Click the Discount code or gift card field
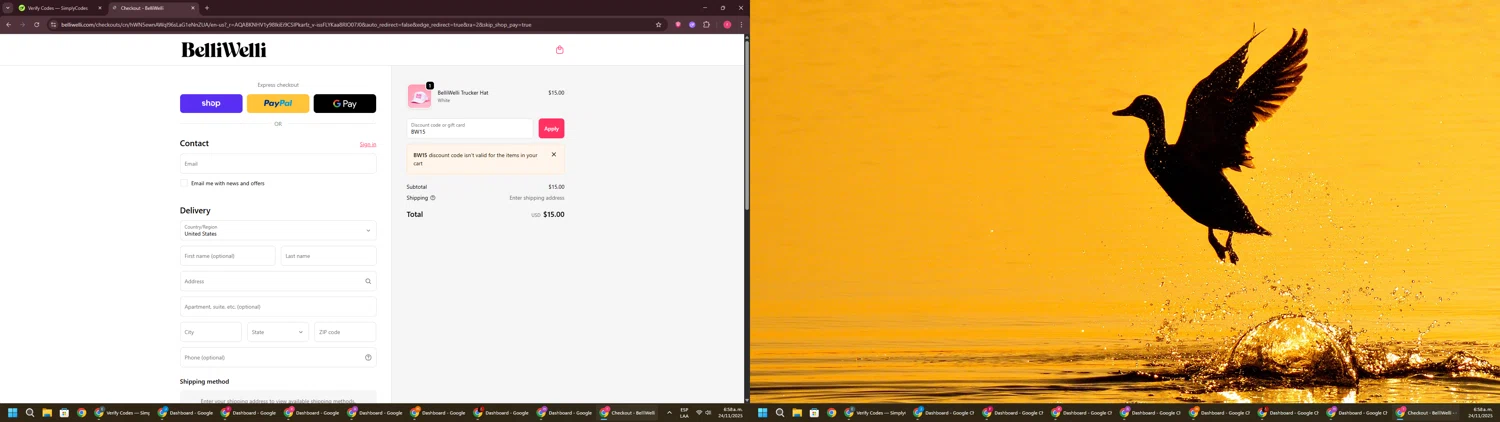This screenshot has height=422, width=1500. click(470, 128)
